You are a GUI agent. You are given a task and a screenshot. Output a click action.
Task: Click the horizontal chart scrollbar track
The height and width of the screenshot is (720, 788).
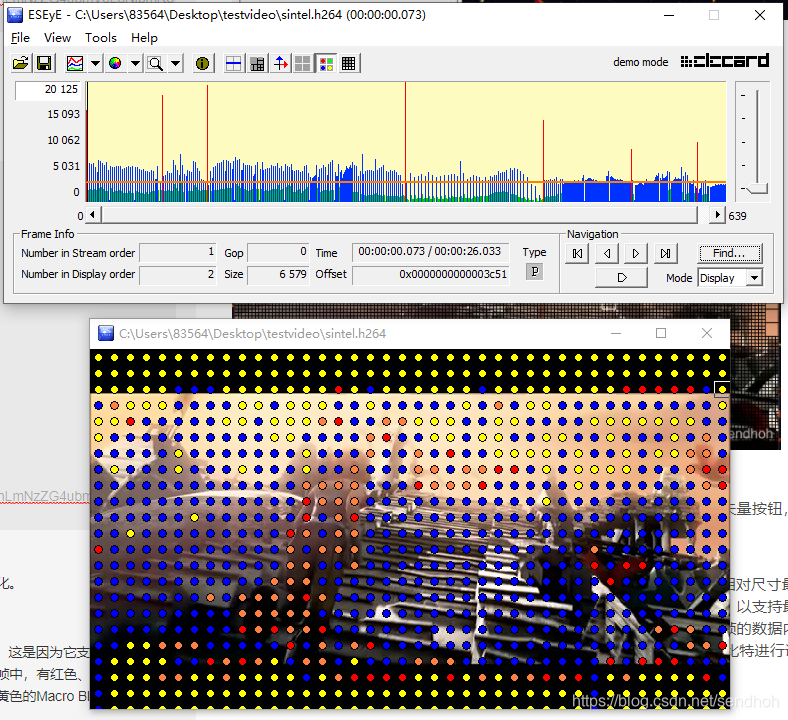(400, 215)
